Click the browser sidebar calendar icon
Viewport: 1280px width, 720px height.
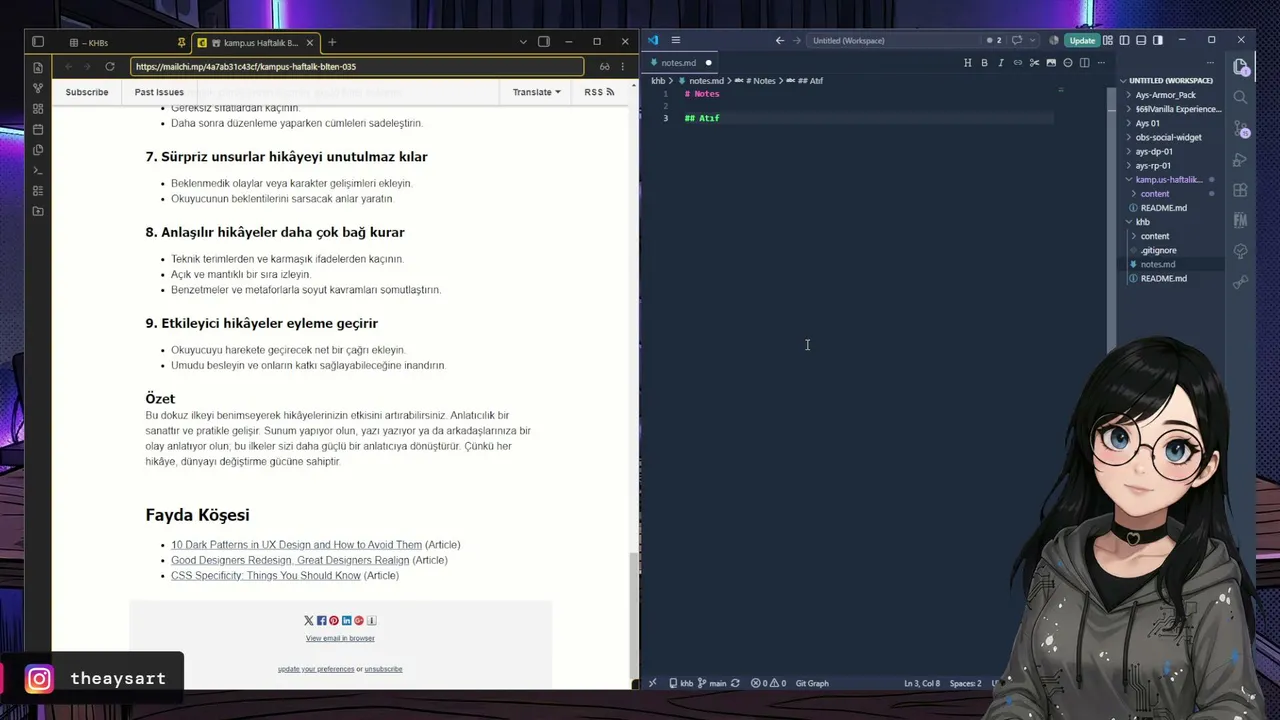(38, 129)
